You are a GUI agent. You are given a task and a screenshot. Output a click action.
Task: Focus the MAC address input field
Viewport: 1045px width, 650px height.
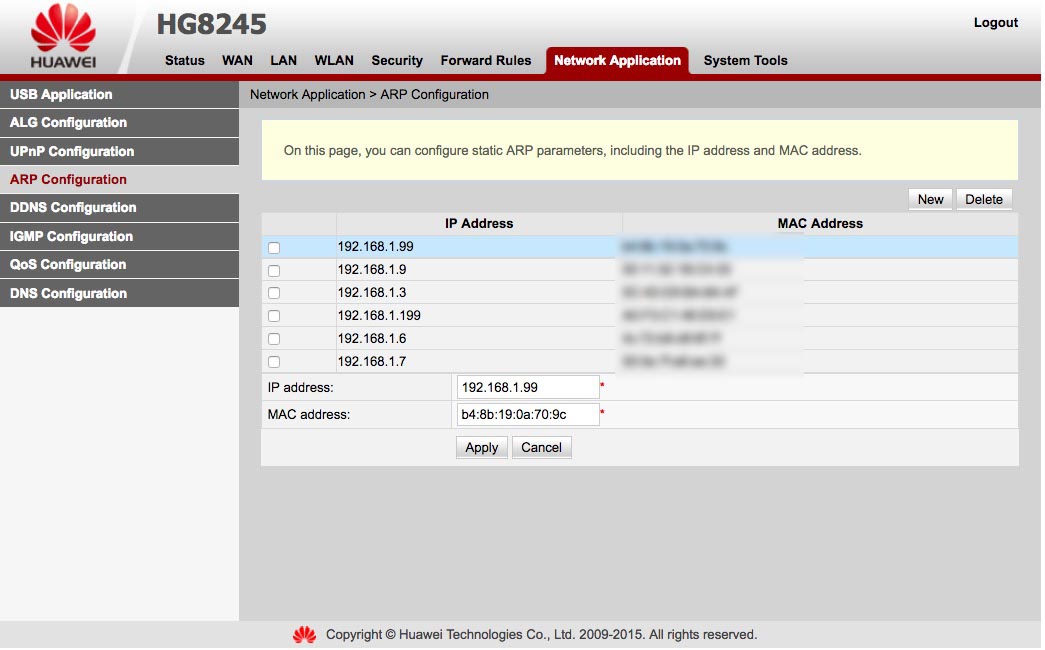click(x=528, y=415)
